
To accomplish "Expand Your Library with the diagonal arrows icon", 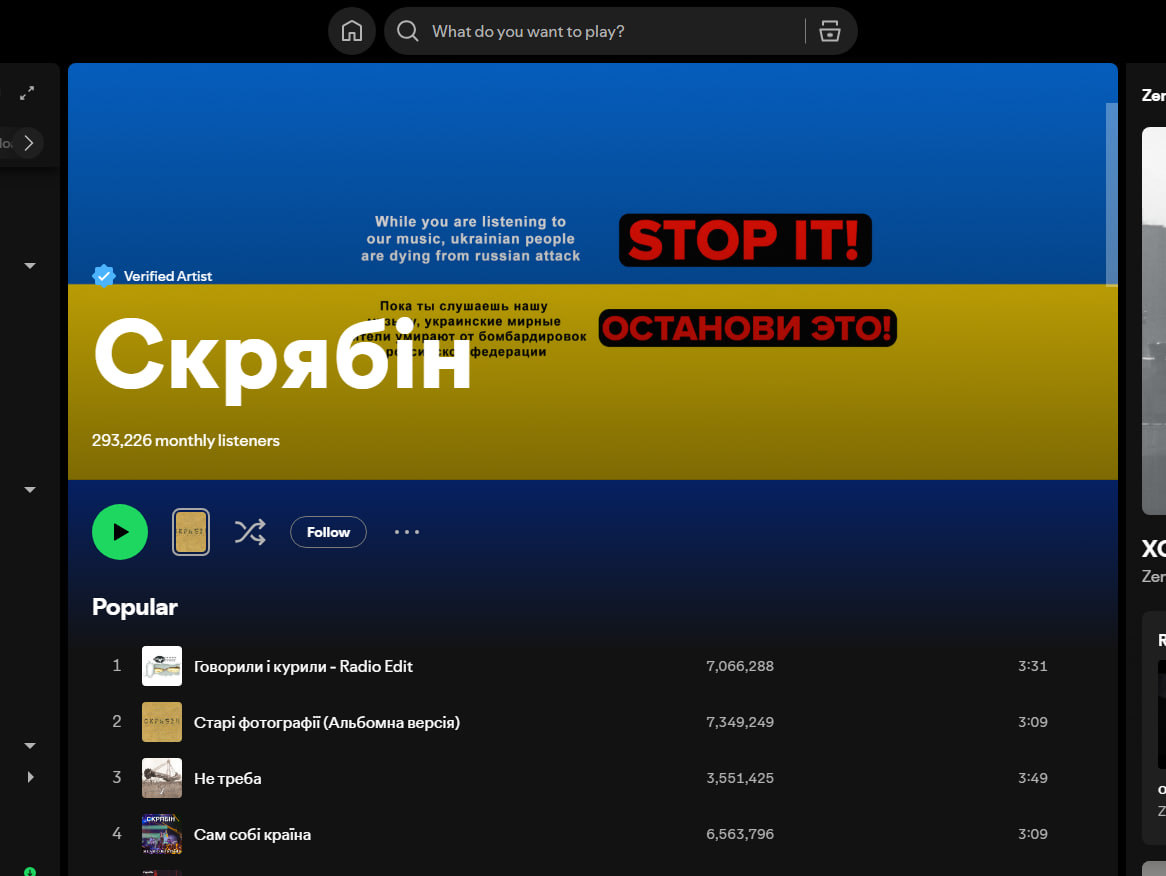I will 28,93.
